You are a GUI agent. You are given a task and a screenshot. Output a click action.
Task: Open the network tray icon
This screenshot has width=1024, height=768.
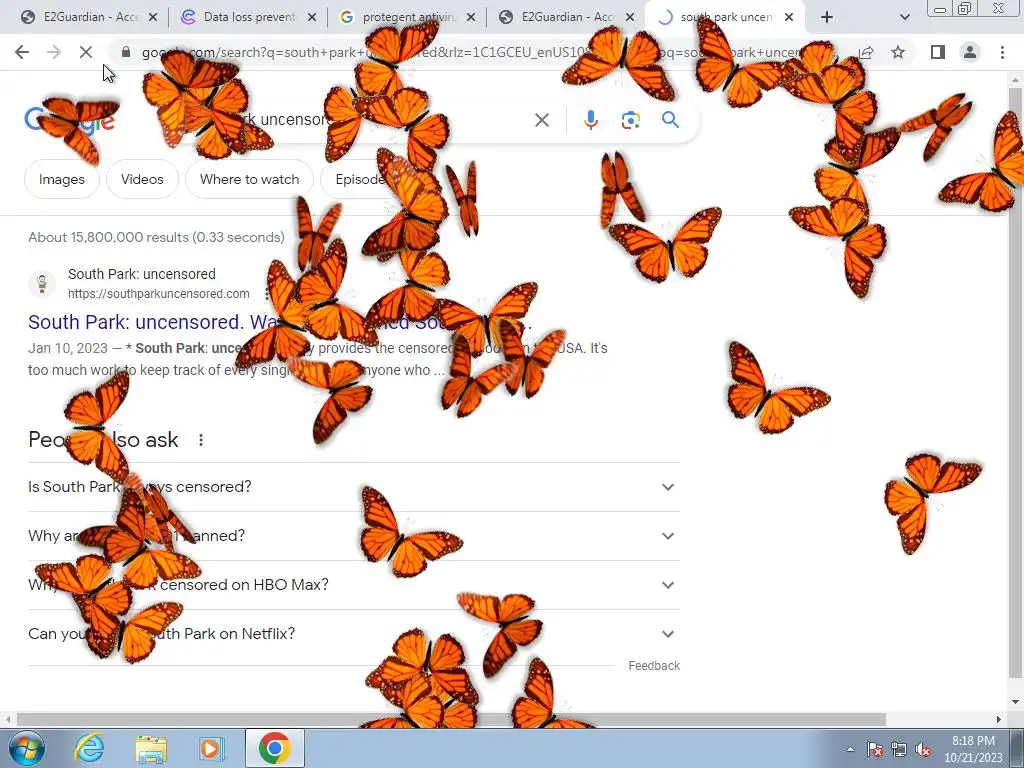pos(899,749)
